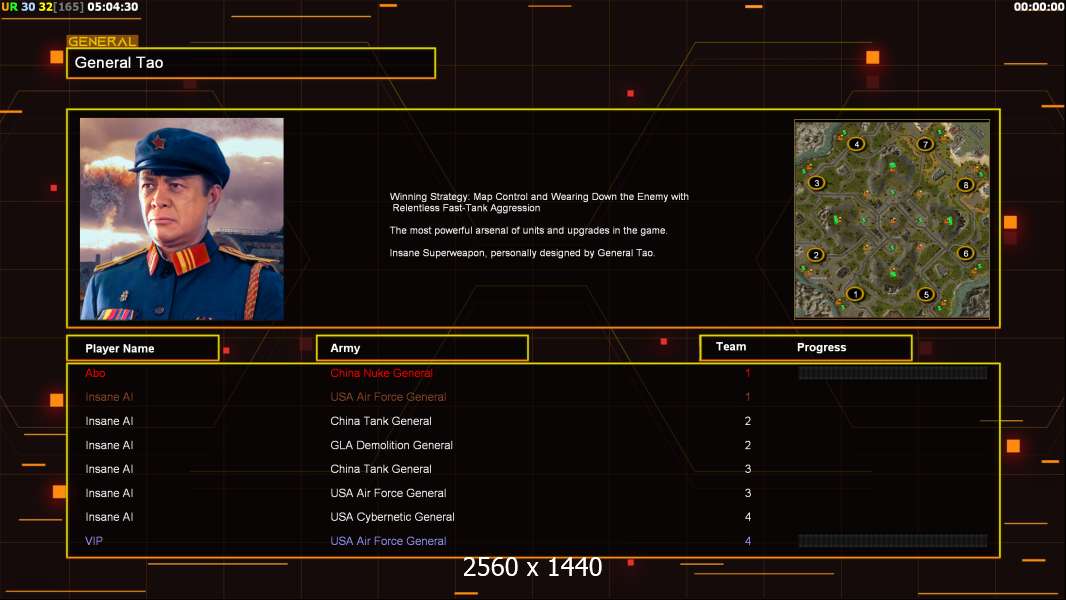Click the USA Cybernetic General army entry
Viewport: 1066px width, 600px height.
pos(392,517)
